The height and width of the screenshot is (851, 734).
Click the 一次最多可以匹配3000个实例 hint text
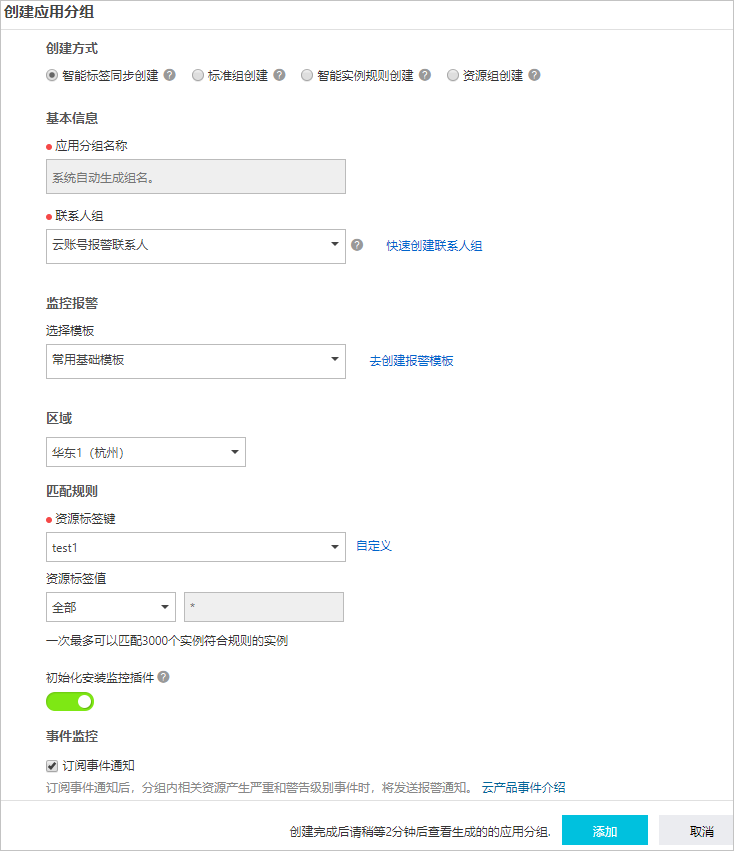coord(167,641)
